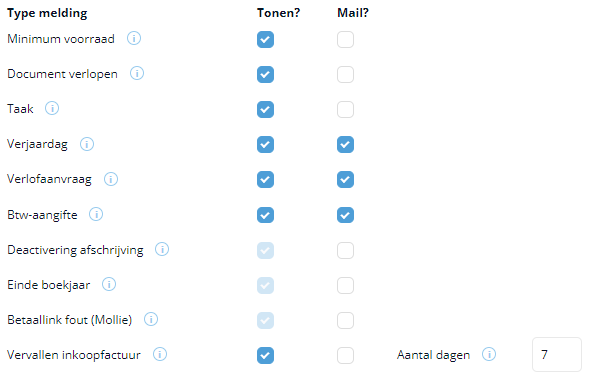Enable Mail for Vervallen inkoopfactuur
Screen dimensions: 593x389
coord(345,355)
